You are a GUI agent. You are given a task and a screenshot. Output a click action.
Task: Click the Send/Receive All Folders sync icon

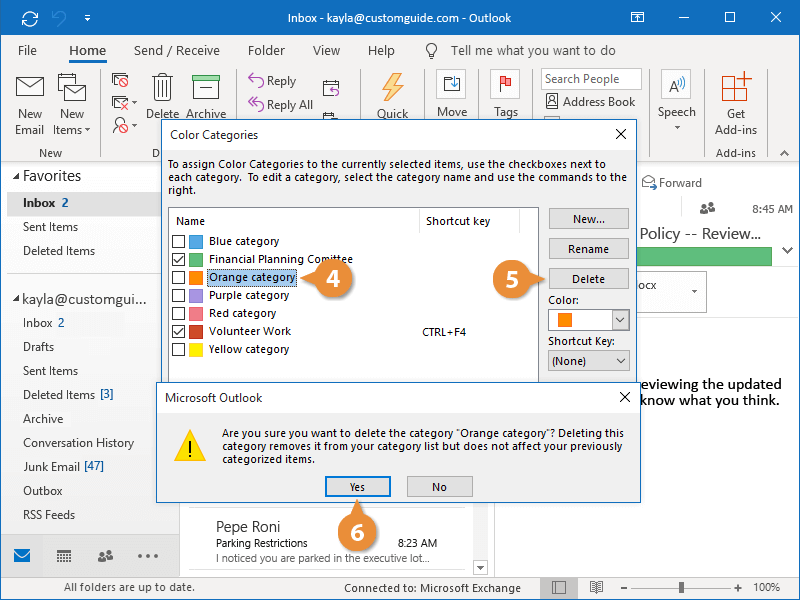(30, 18)
